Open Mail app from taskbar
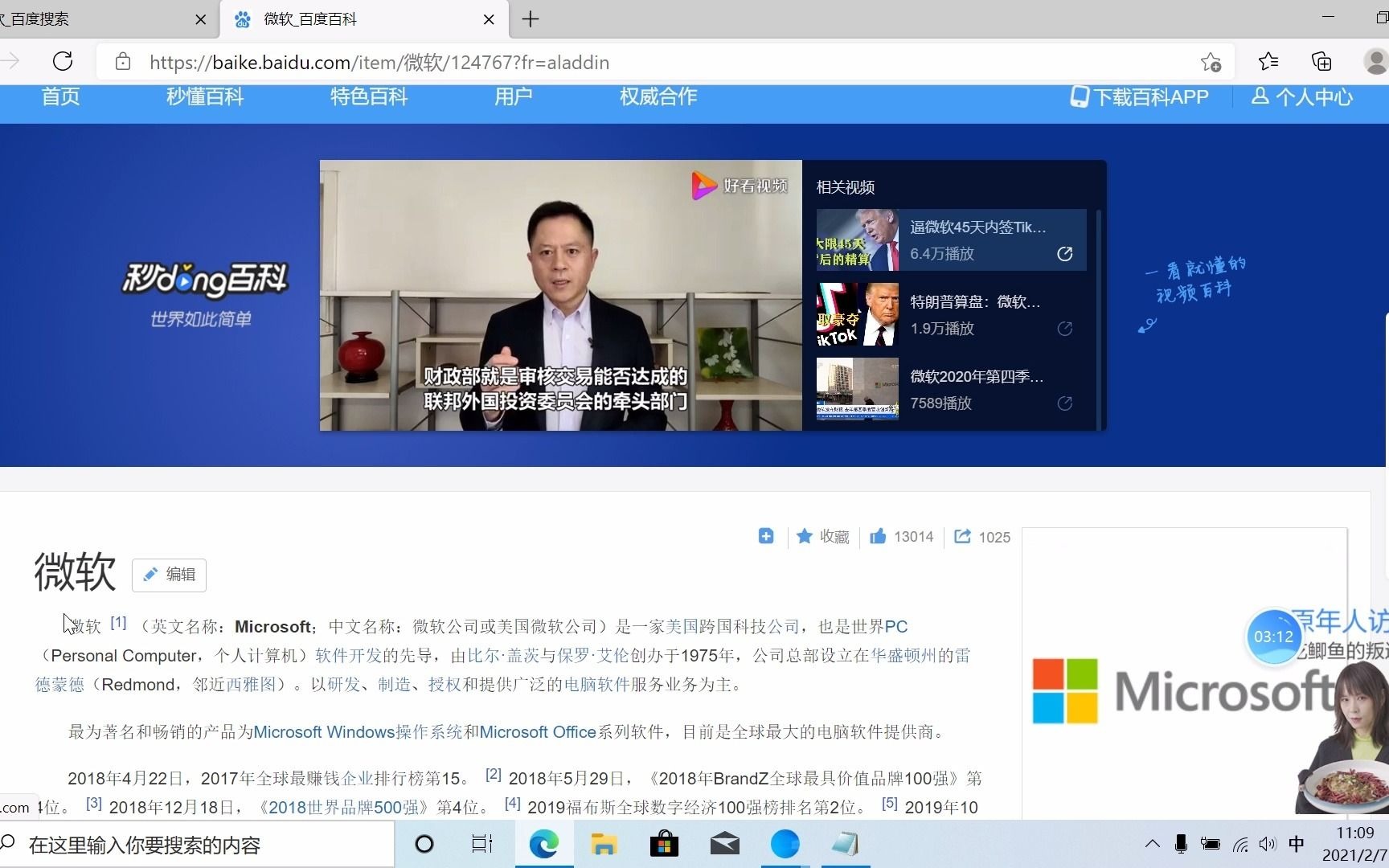This screenshot has width=1389, height=868. tap(725, 844)
